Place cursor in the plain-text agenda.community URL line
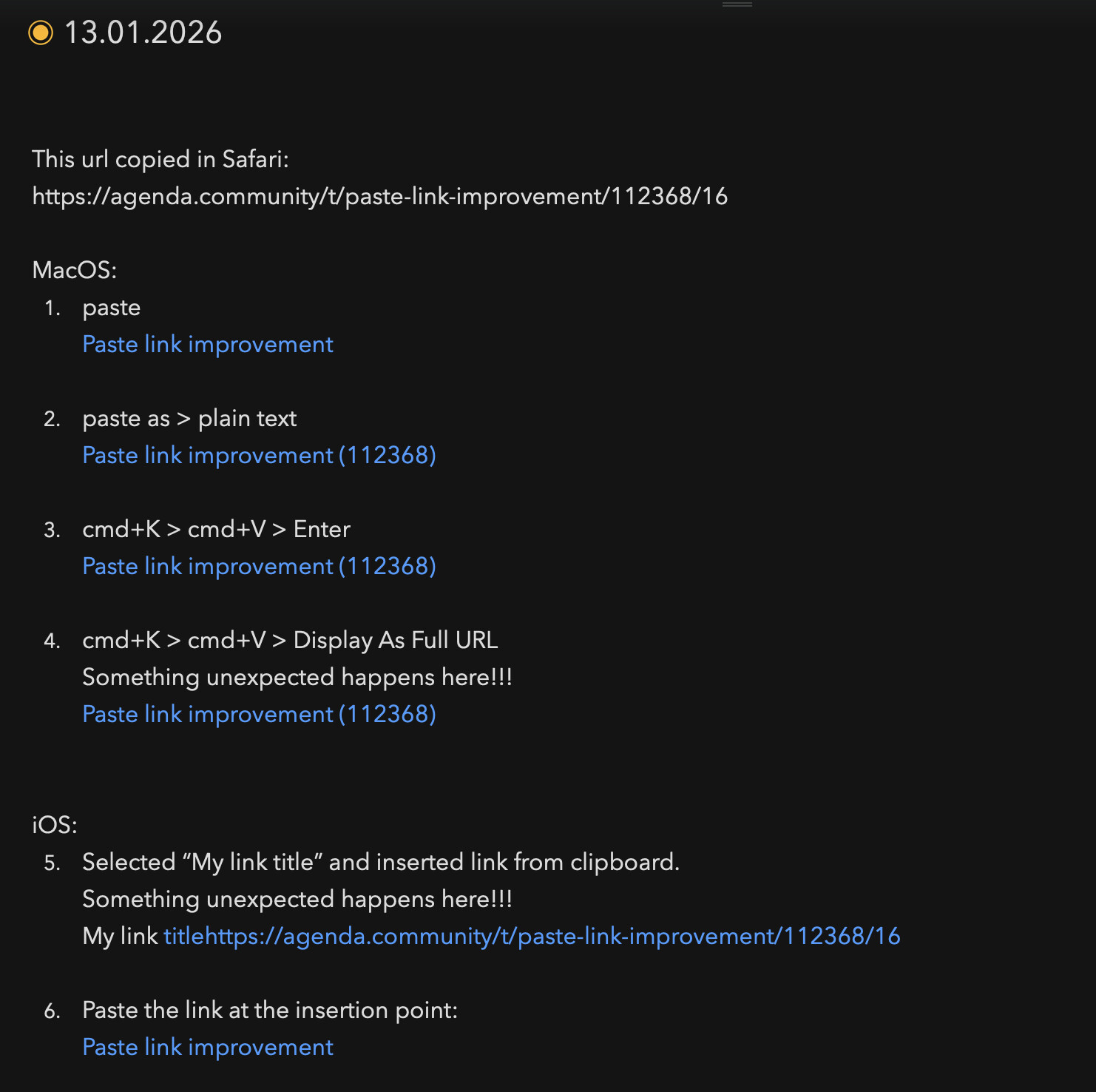 click(379, 197)
